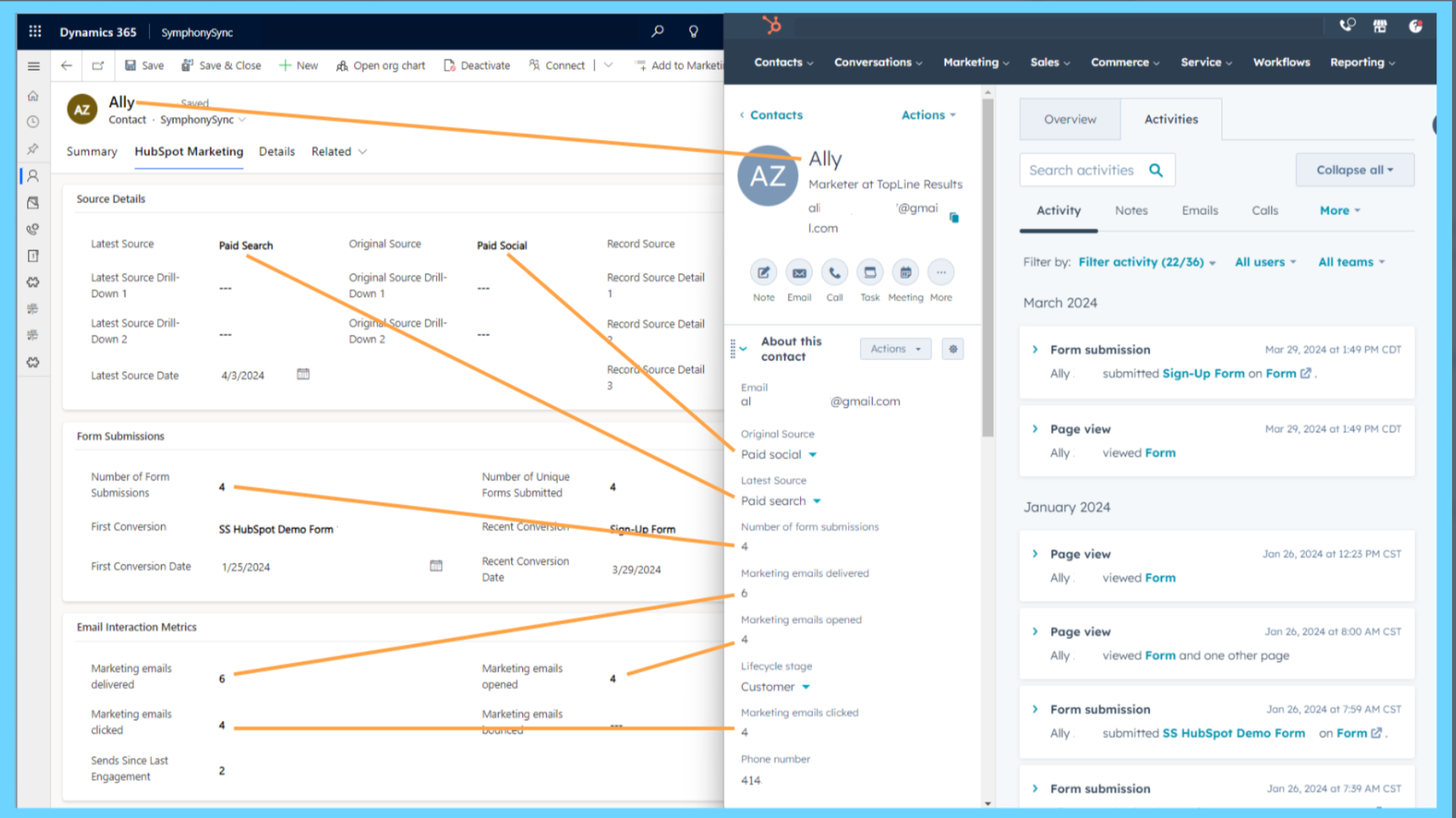This screenshot has height=818, width=1456.
Task: Switch to the Summary tab
Action: pyautogui.click(x=92, y=152)
